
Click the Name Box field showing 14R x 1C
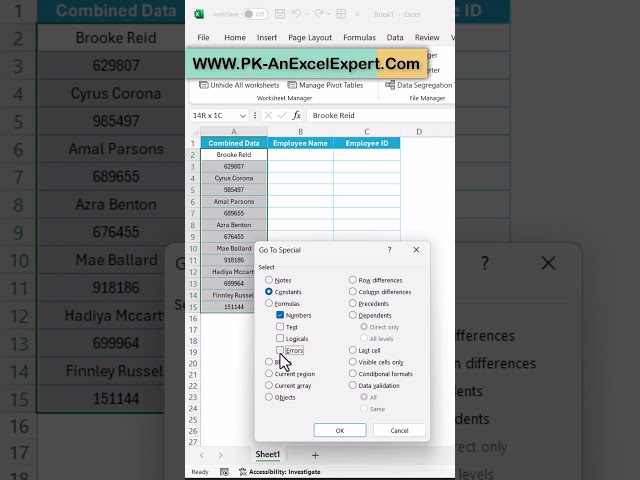[214, 116]
